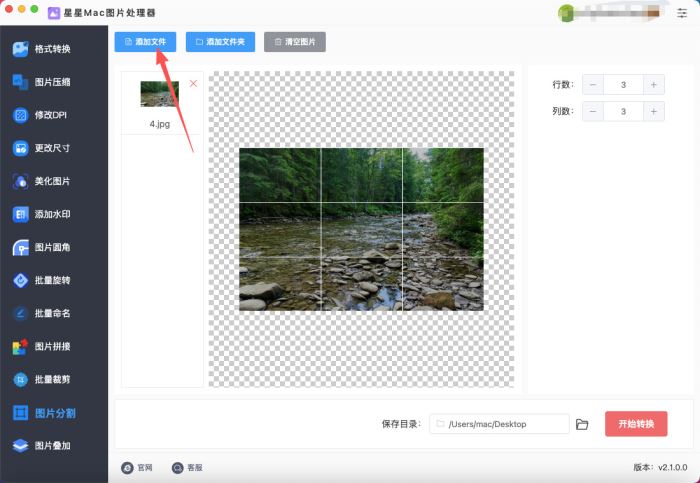Viewport: 700px width, 483px height.
Task: Switch to the 图片分割 tab
Action: tap(54, 413)
